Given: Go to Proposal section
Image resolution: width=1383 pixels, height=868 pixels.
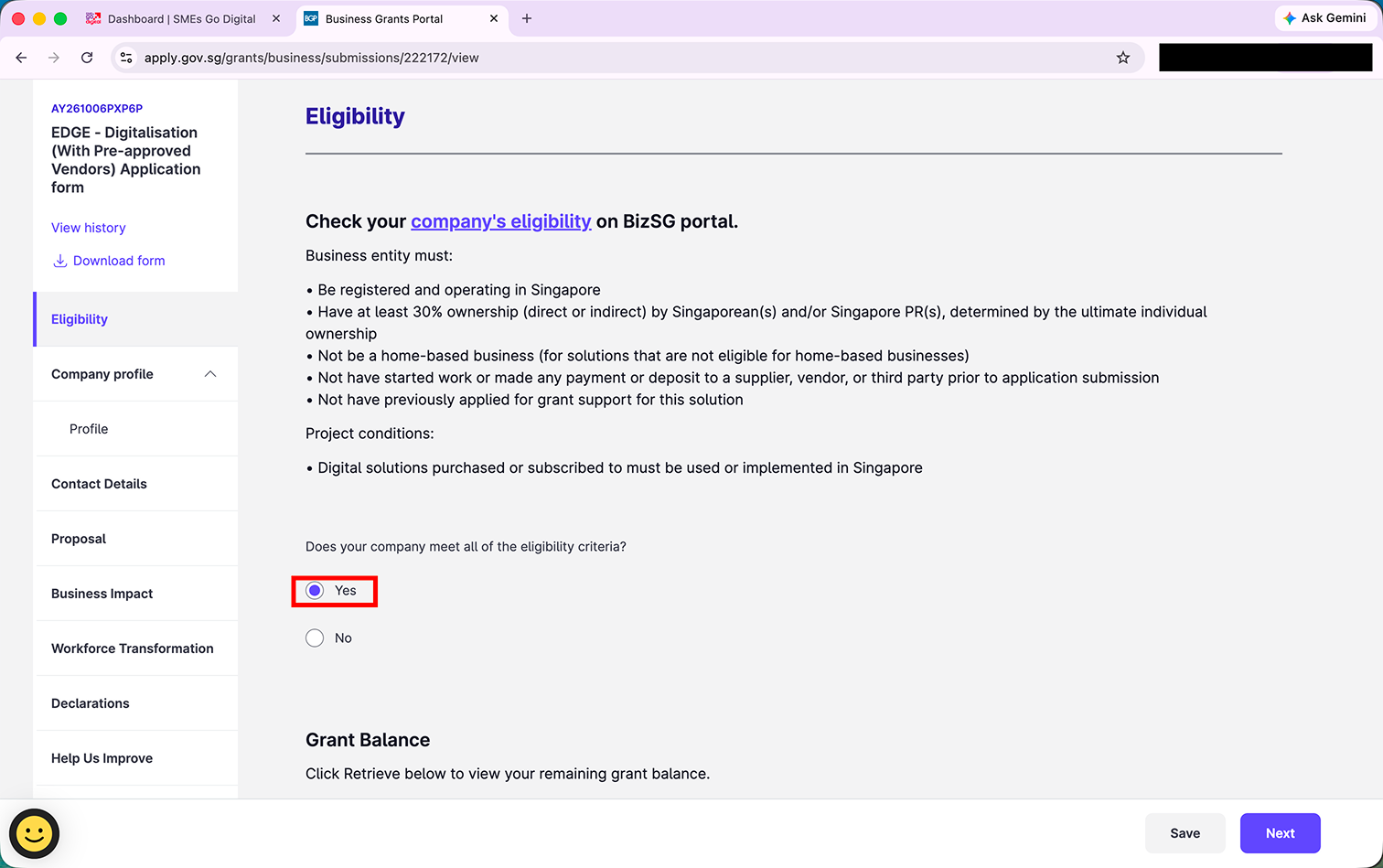Looking at the screenshot, I should tap(135, 539).
